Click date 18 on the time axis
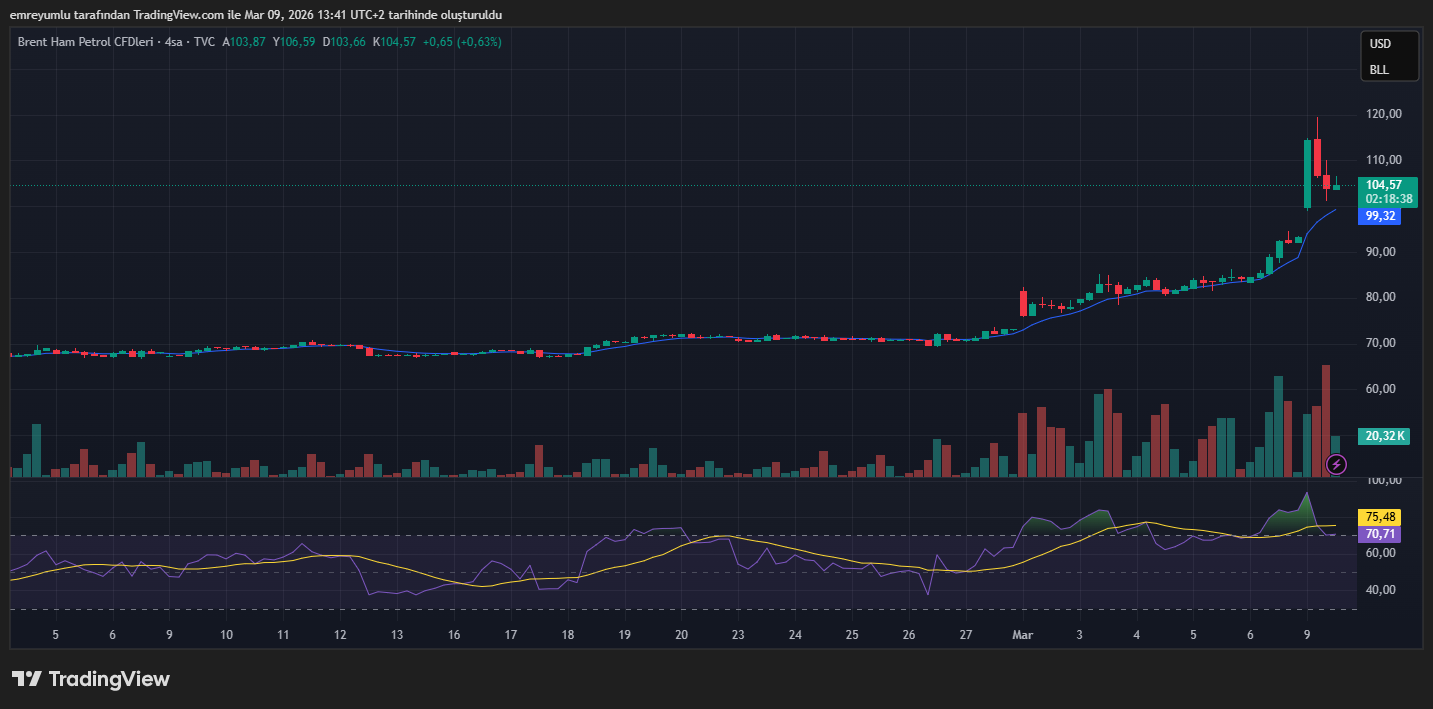1433x709 pixels. (568, 635)
